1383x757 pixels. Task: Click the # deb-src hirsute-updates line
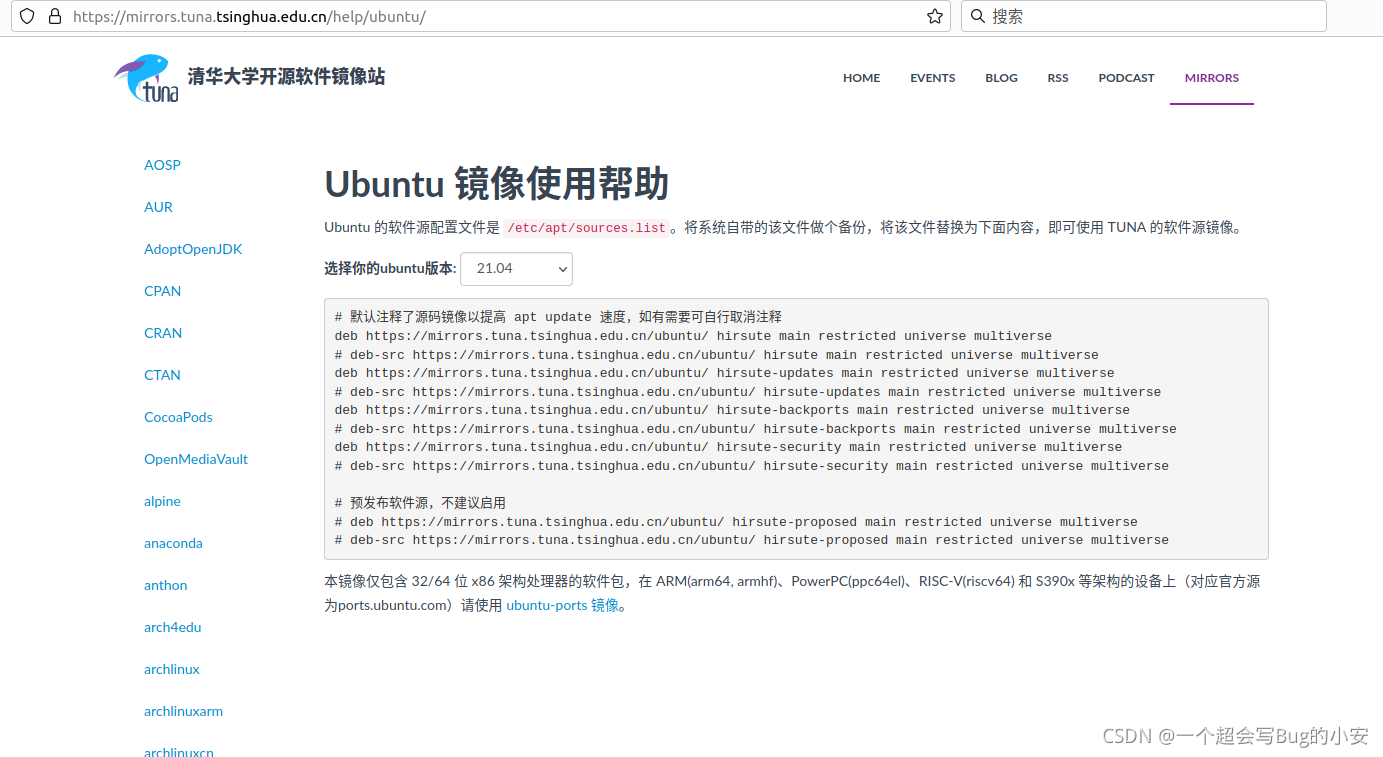[x=748, y=392]
